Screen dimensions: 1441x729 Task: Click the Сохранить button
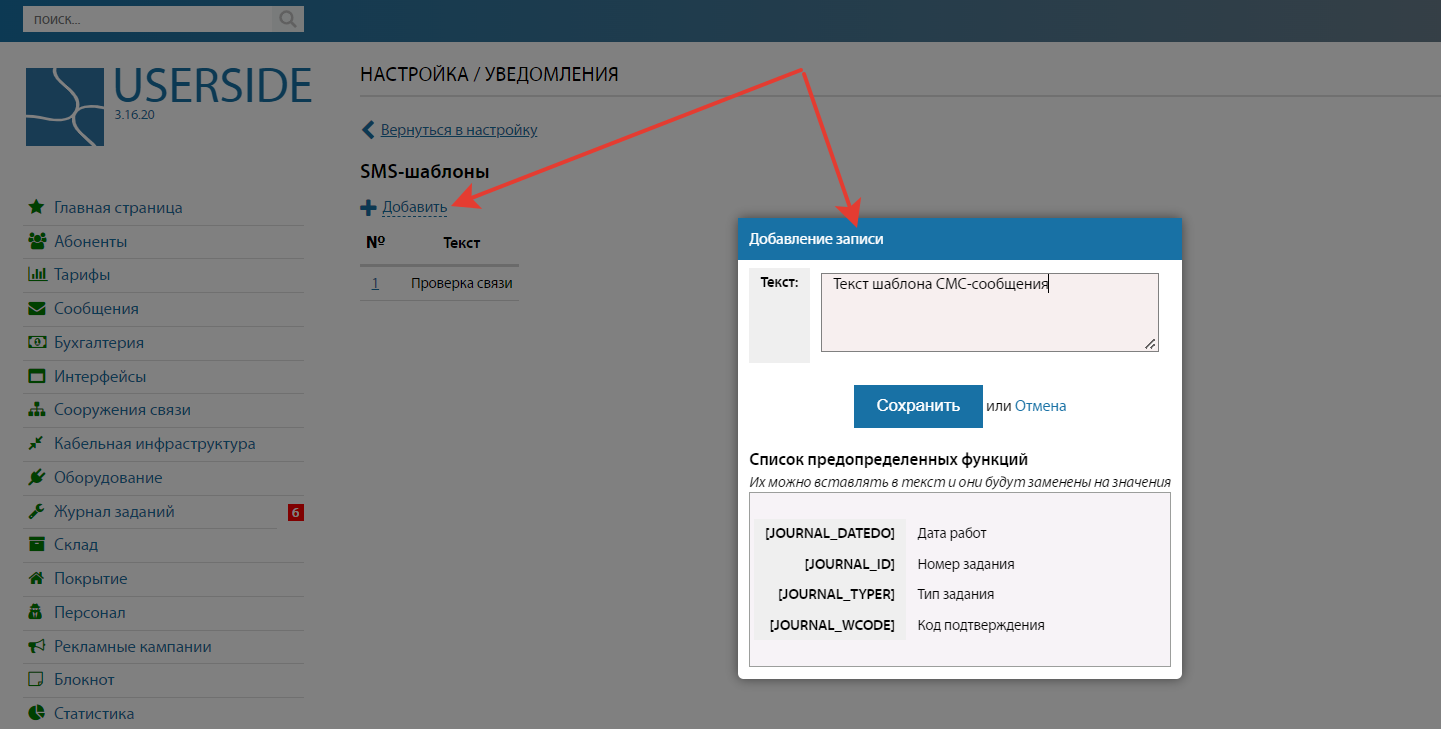point(918,406)
